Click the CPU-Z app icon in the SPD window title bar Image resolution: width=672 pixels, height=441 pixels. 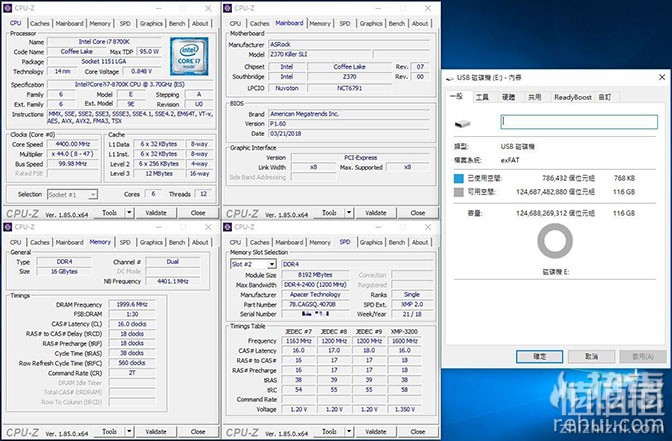pyautogui.click(x=228, y=227)
